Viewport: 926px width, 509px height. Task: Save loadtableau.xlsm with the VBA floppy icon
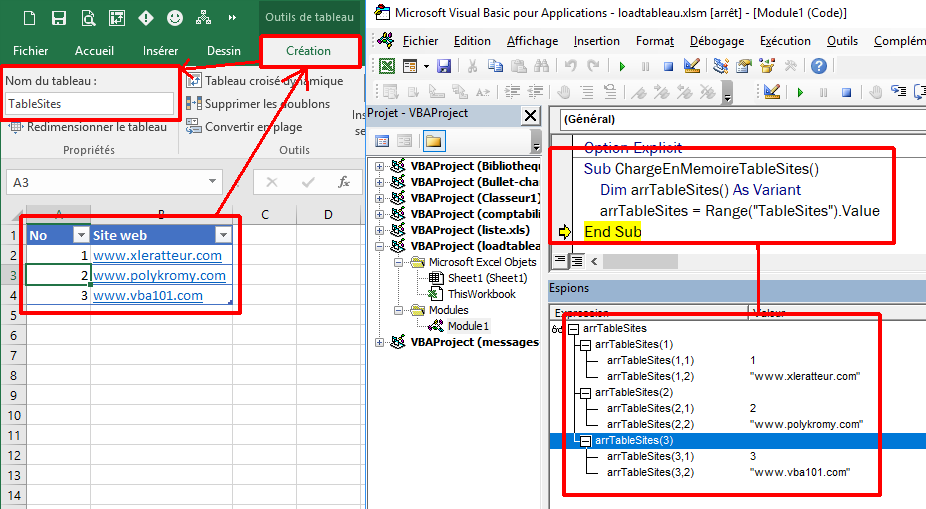coord(444,66)
